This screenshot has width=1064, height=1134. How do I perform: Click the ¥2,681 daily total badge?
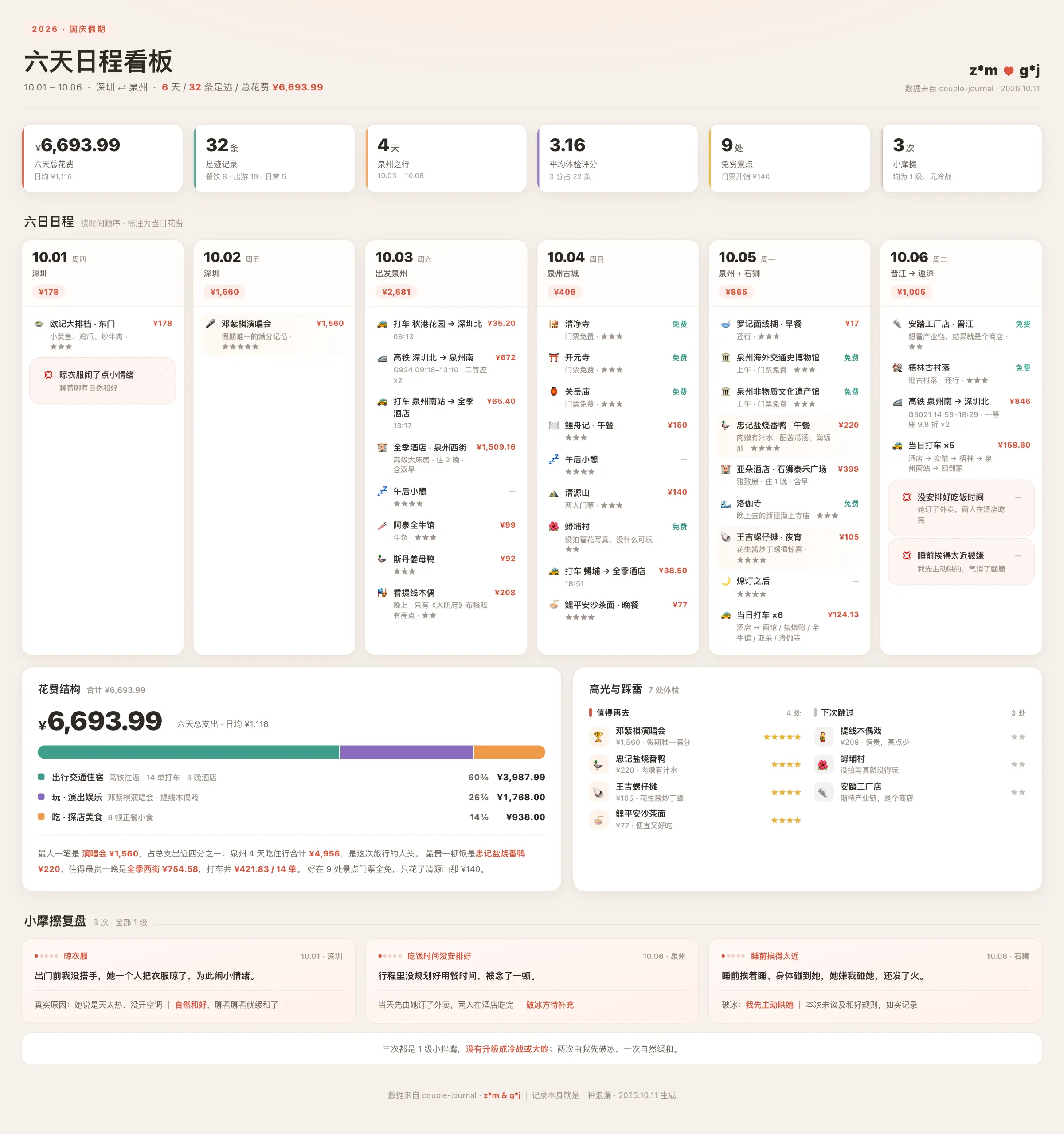point(396,292)
